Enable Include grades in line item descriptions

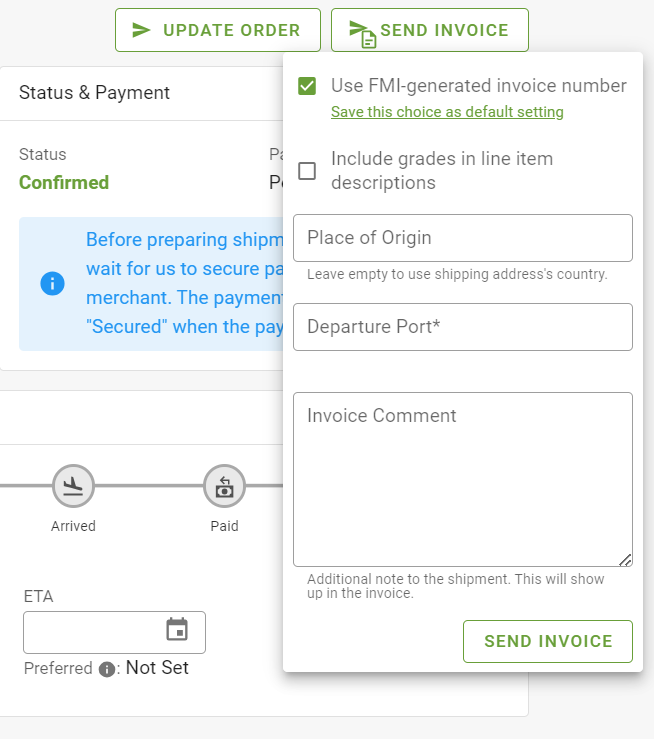click(307, 171)
